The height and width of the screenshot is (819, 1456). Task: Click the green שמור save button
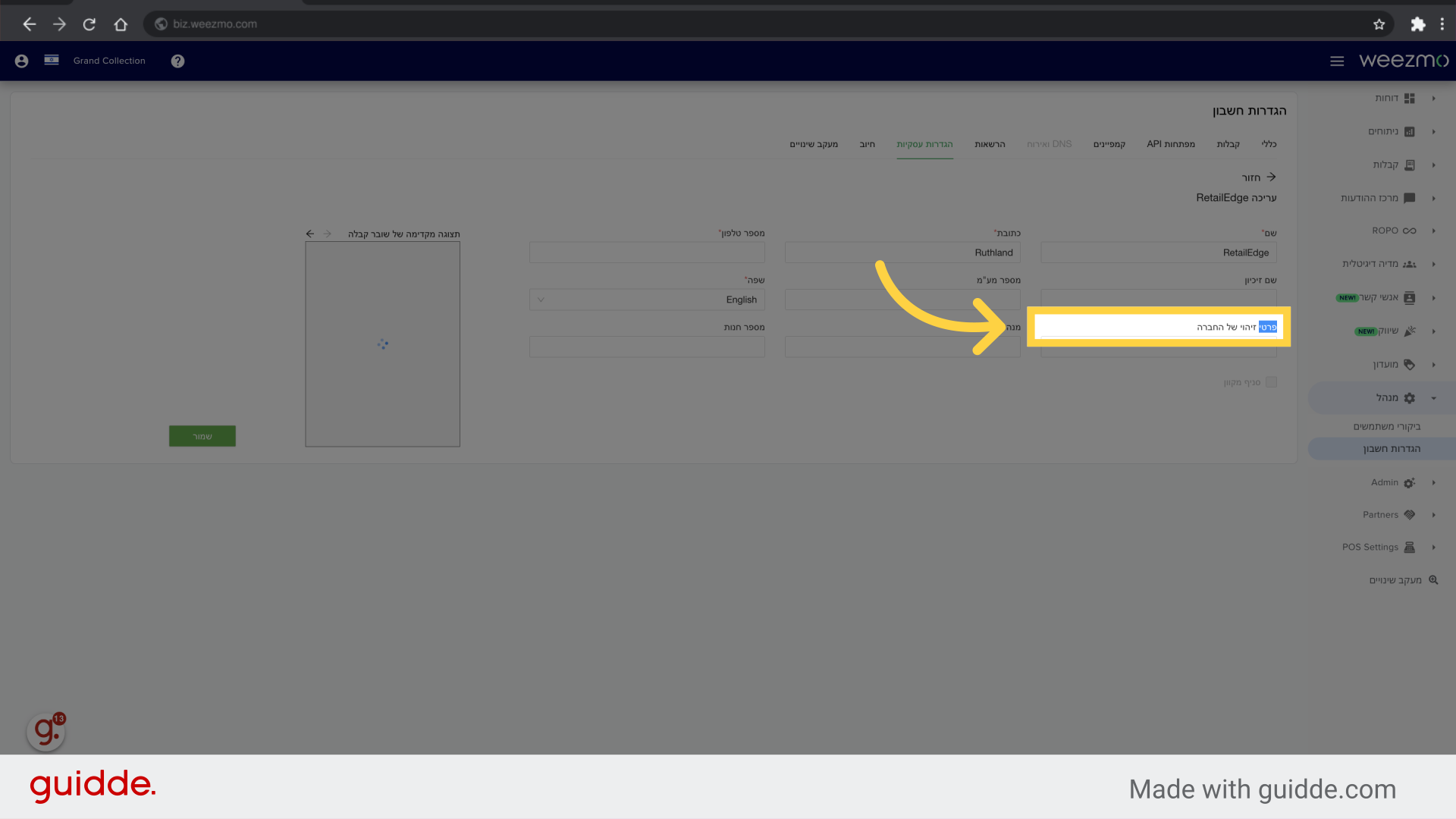pyautogui.click(x=202, y=436)
